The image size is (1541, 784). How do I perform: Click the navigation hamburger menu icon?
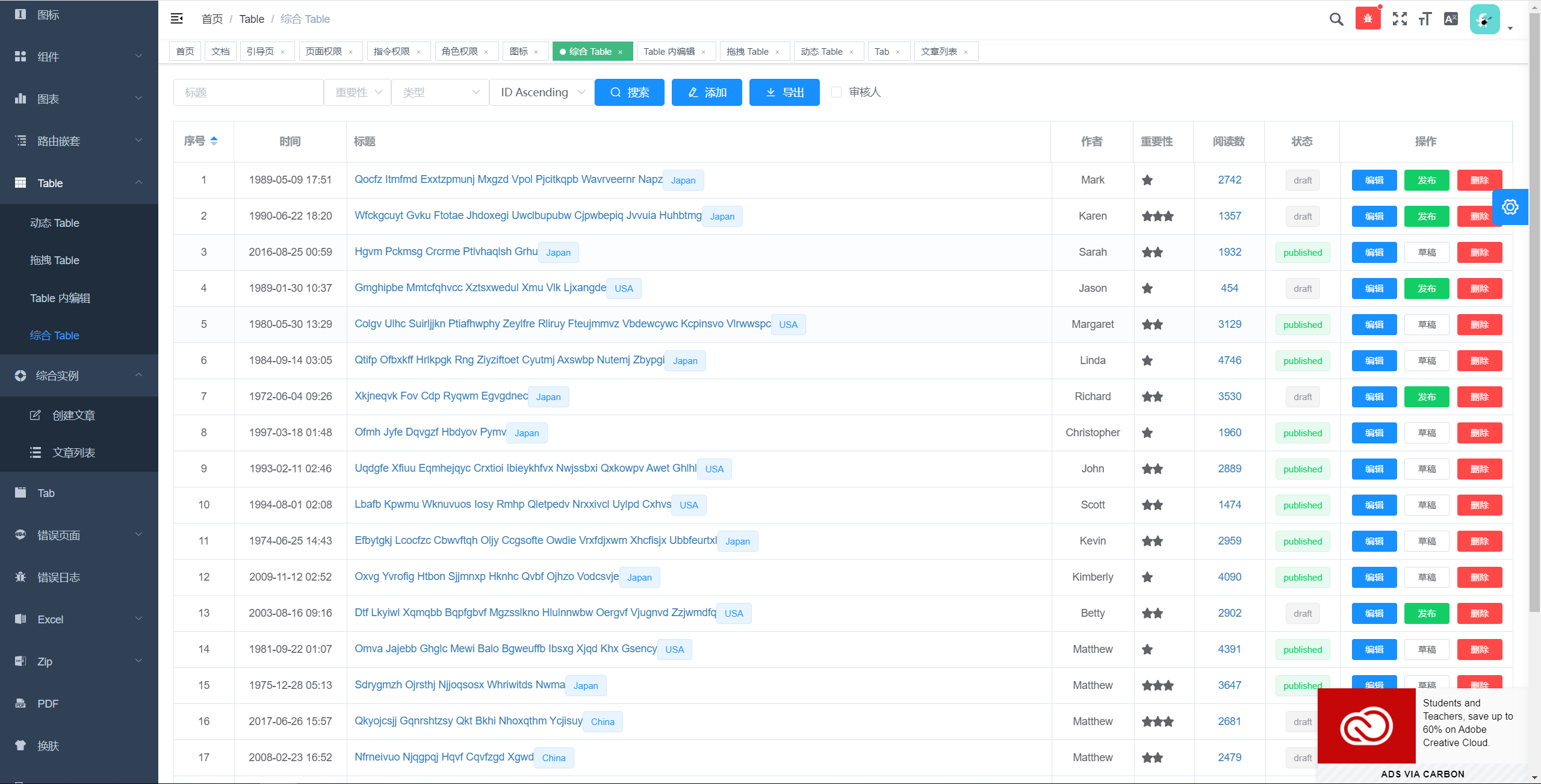coord(177,19)
